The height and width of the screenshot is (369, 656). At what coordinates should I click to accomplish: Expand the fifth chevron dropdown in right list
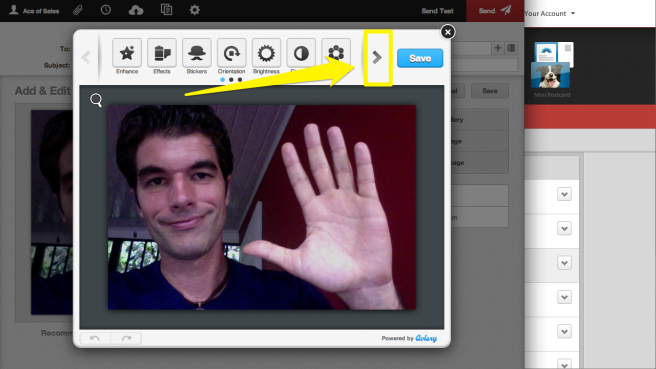pyautogui.click(x=564, y=331)
